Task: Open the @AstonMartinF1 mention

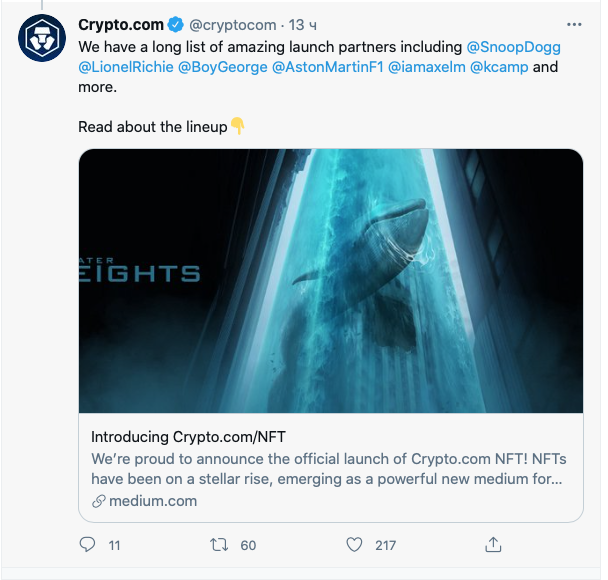Action: coord(327,67)
